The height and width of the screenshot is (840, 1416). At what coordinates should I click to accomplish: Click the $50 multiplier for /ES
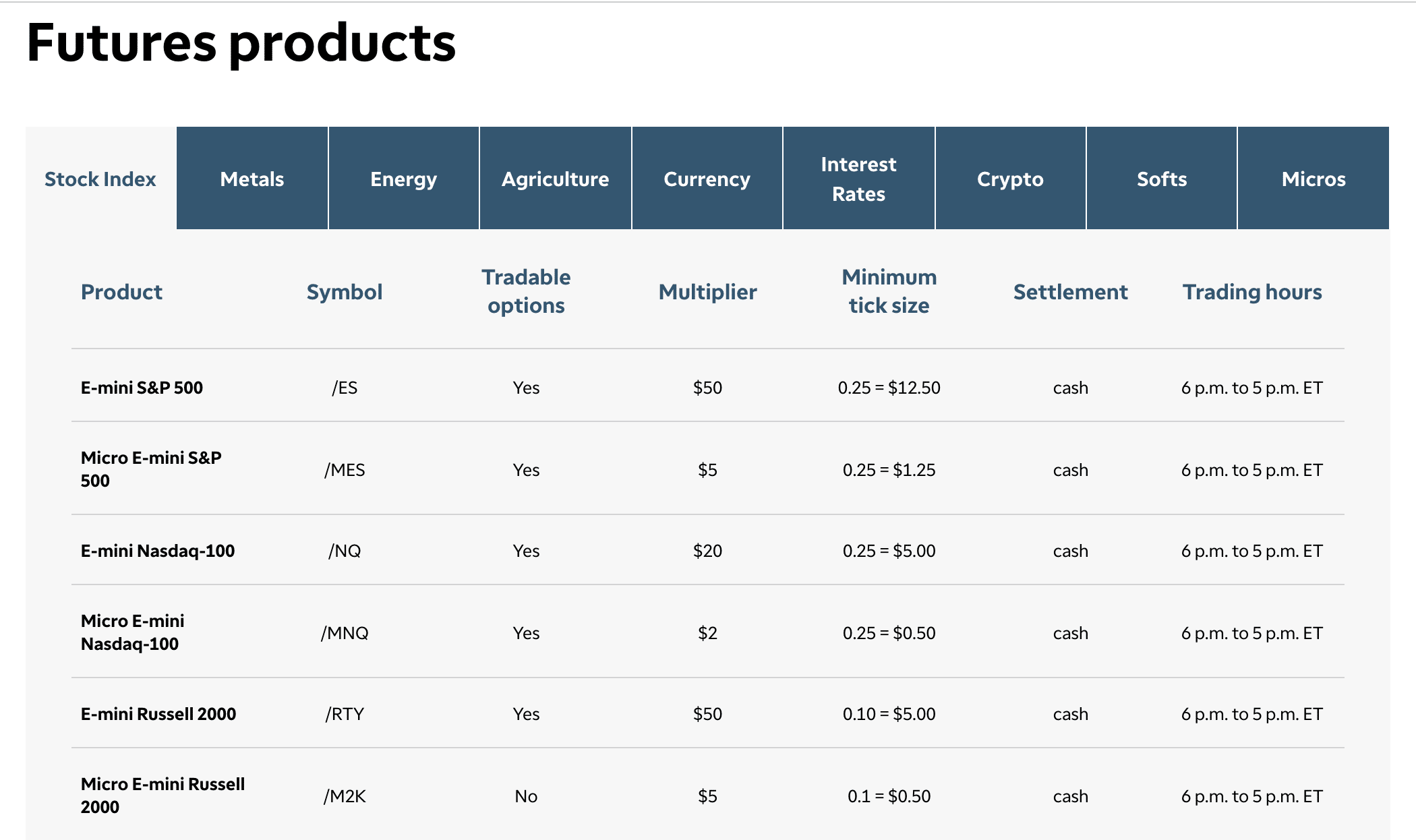(x=707, y=388)
